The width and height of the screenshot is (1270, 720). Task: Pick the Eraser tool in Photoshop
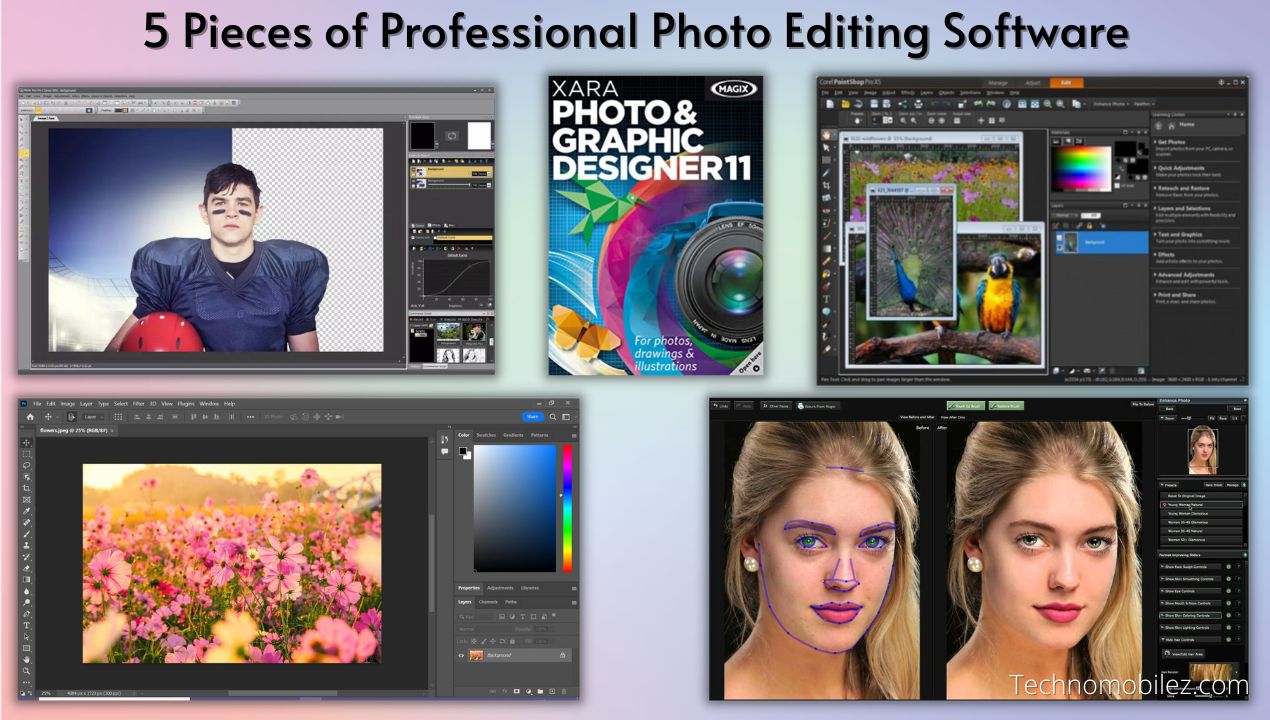coord(27,568)
